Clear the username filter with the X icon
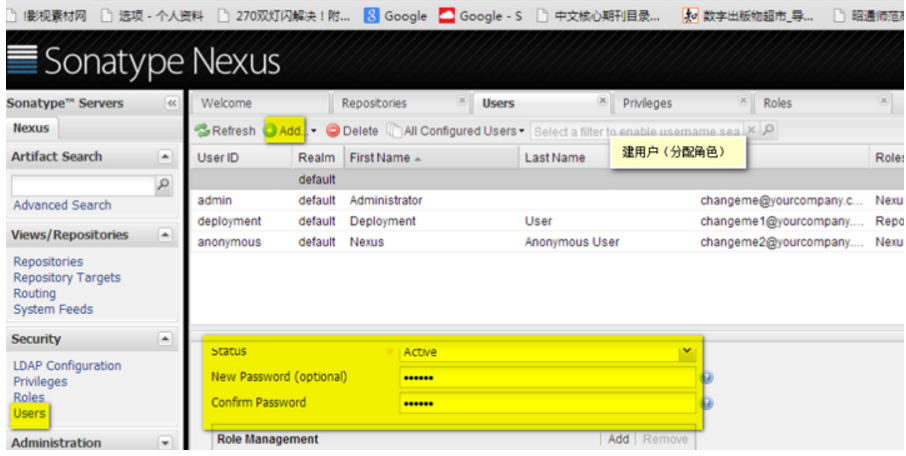The height and width of the screenshot is (456, 906). pyautogui.click(x=753, y=131)
